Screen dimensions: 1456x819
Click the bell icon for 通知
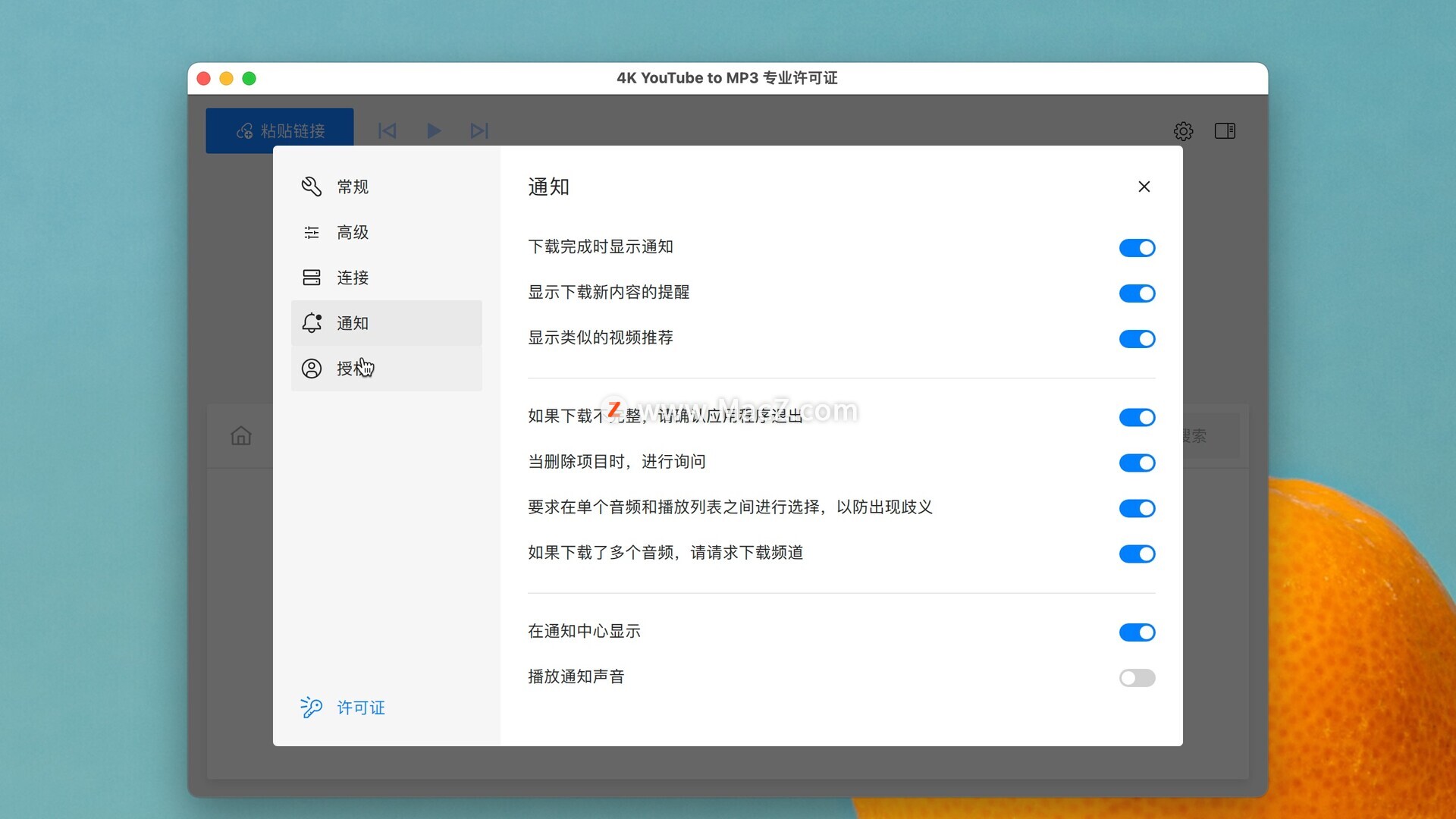click(x=312, y=323)
